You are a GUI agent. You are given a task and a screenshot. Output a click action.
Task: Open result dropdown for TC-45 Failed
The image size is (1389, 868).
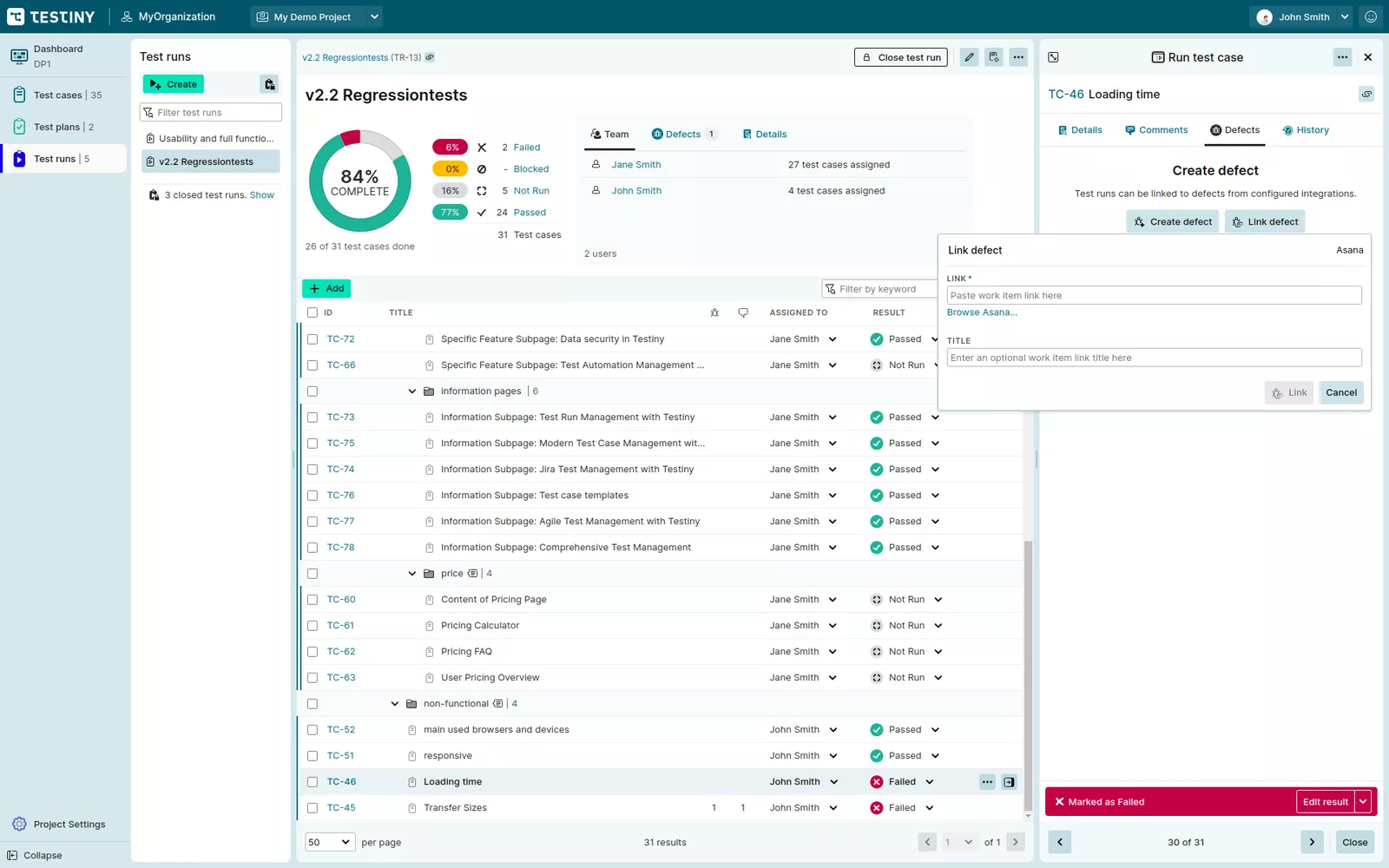[929, 808]
